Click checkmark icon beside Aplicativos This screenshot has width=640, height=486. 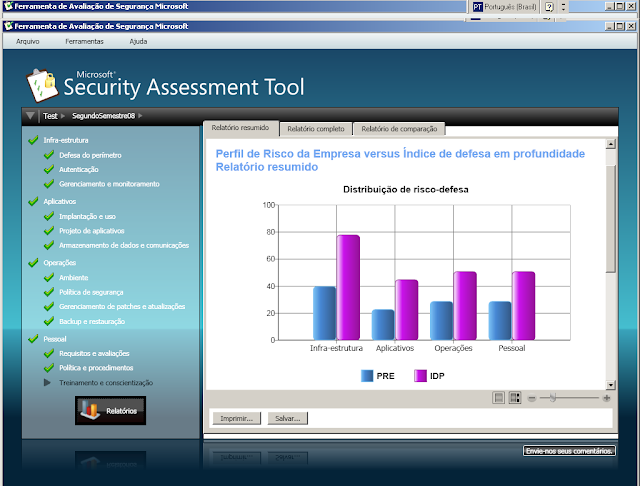point(33,201)
